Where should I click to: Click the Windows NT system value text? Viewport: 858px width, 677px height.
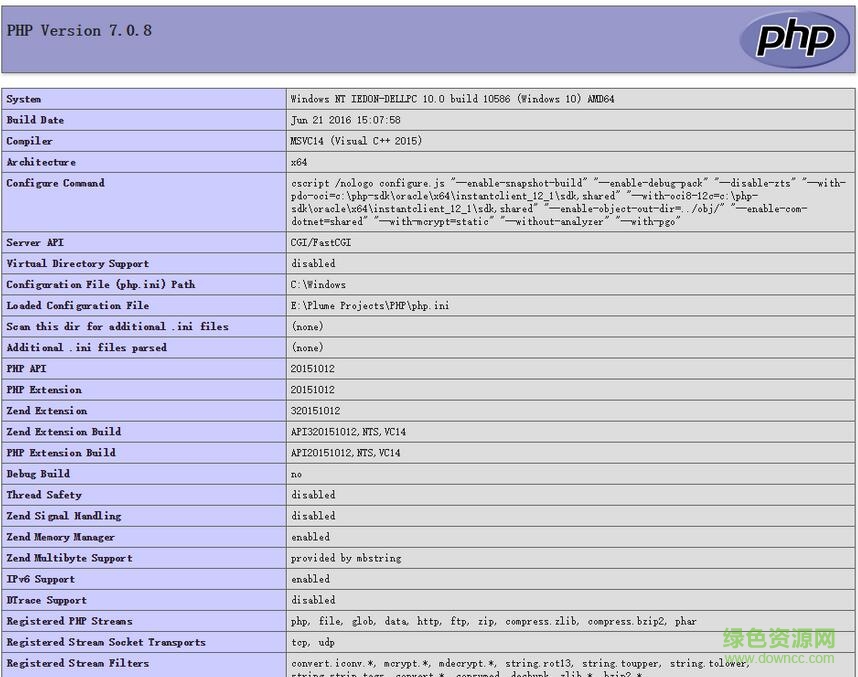[452, 99]
